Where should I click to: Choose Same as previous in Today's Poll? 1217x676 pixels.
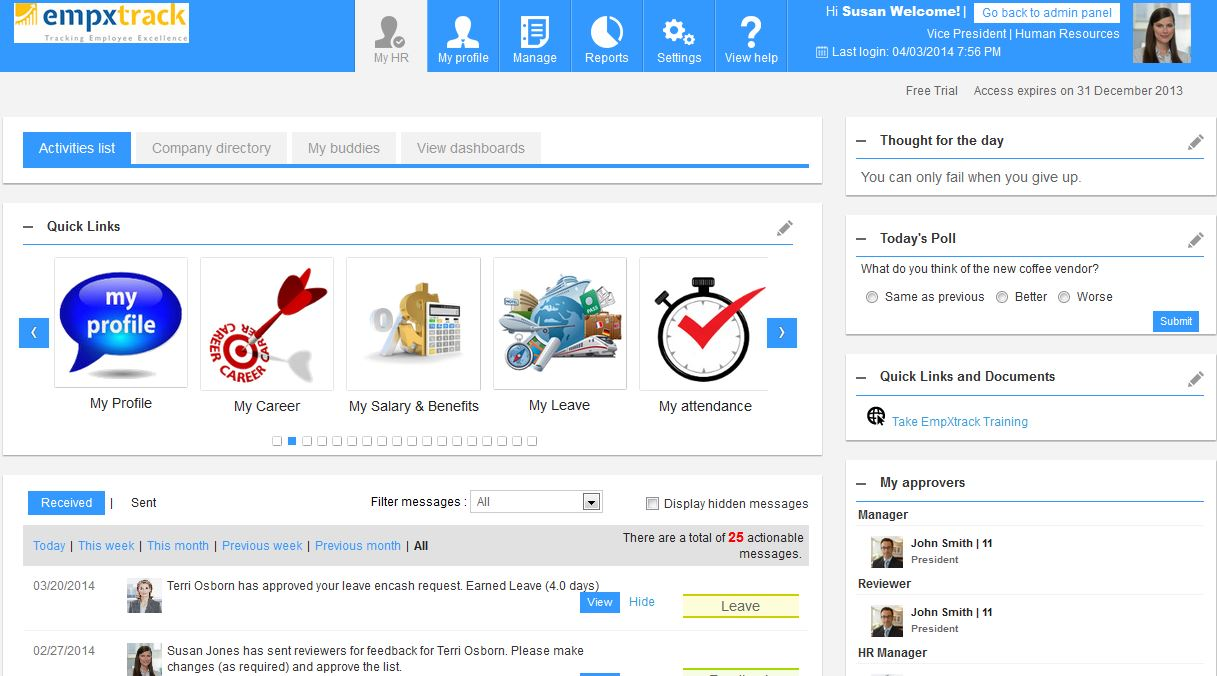pos(871,296)
